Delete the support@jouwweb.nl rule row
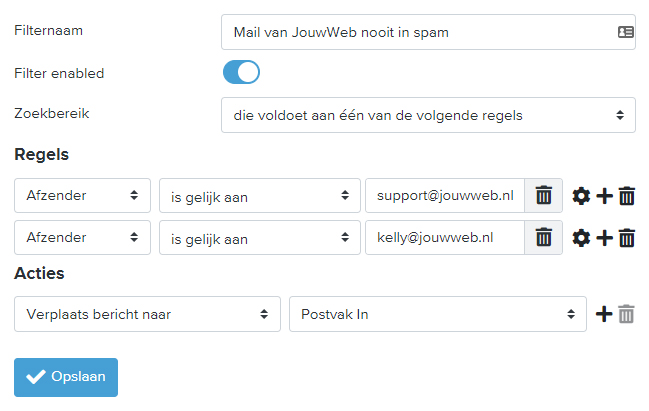Viewport: 649px width, 411px height. click(x=627, y=196)
